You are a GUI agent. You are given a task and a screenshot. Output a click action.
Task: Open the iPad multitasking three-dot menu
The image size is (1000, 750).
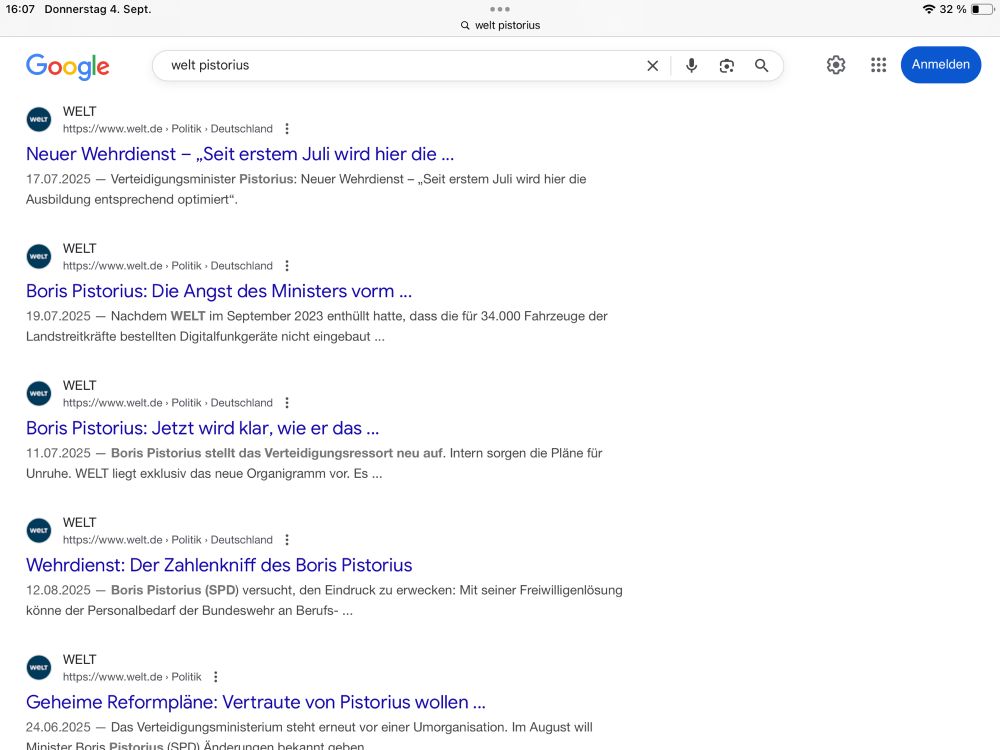500,9
